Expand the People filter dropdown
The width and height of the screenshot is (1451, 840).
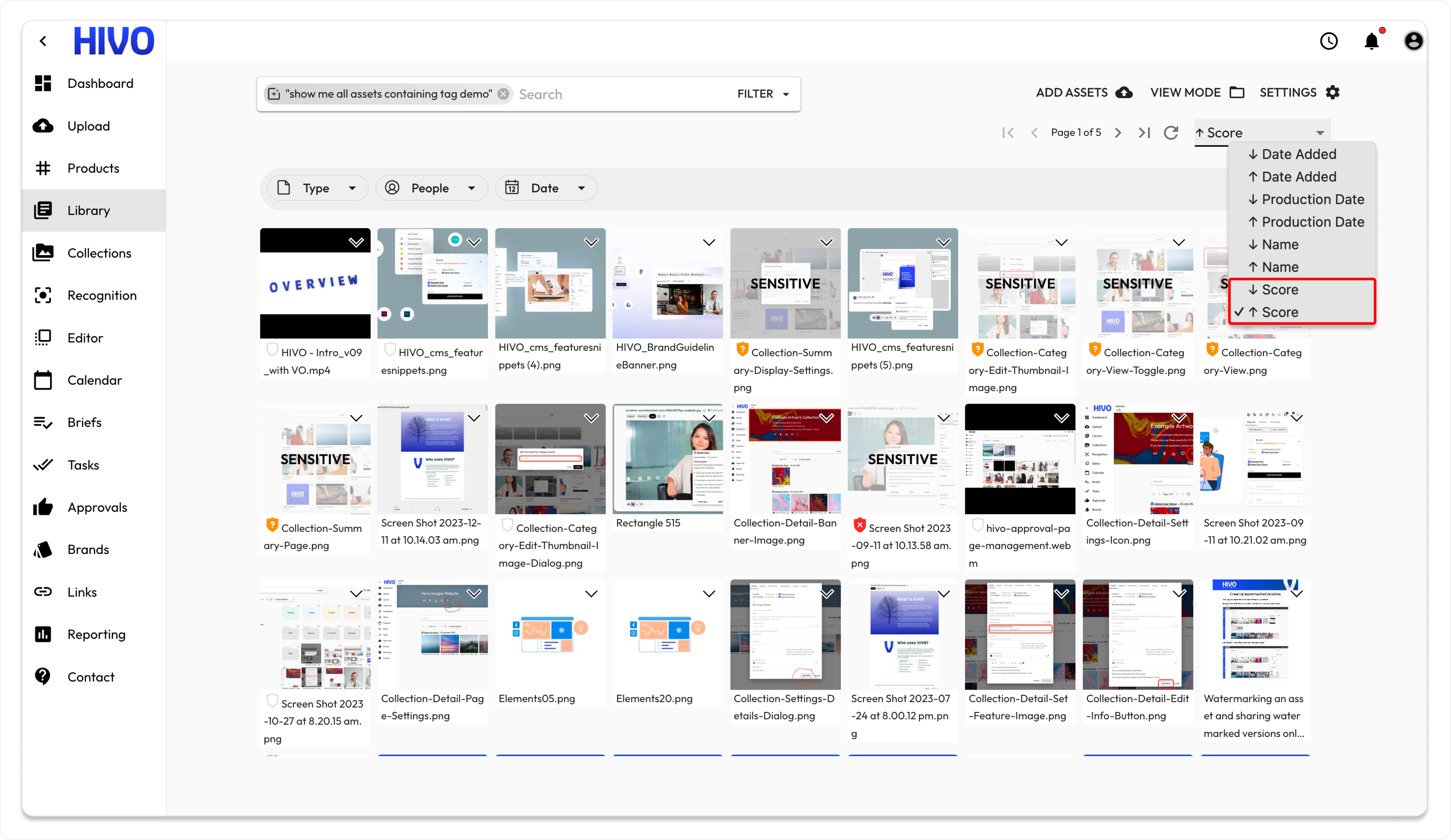pos(431,188)
